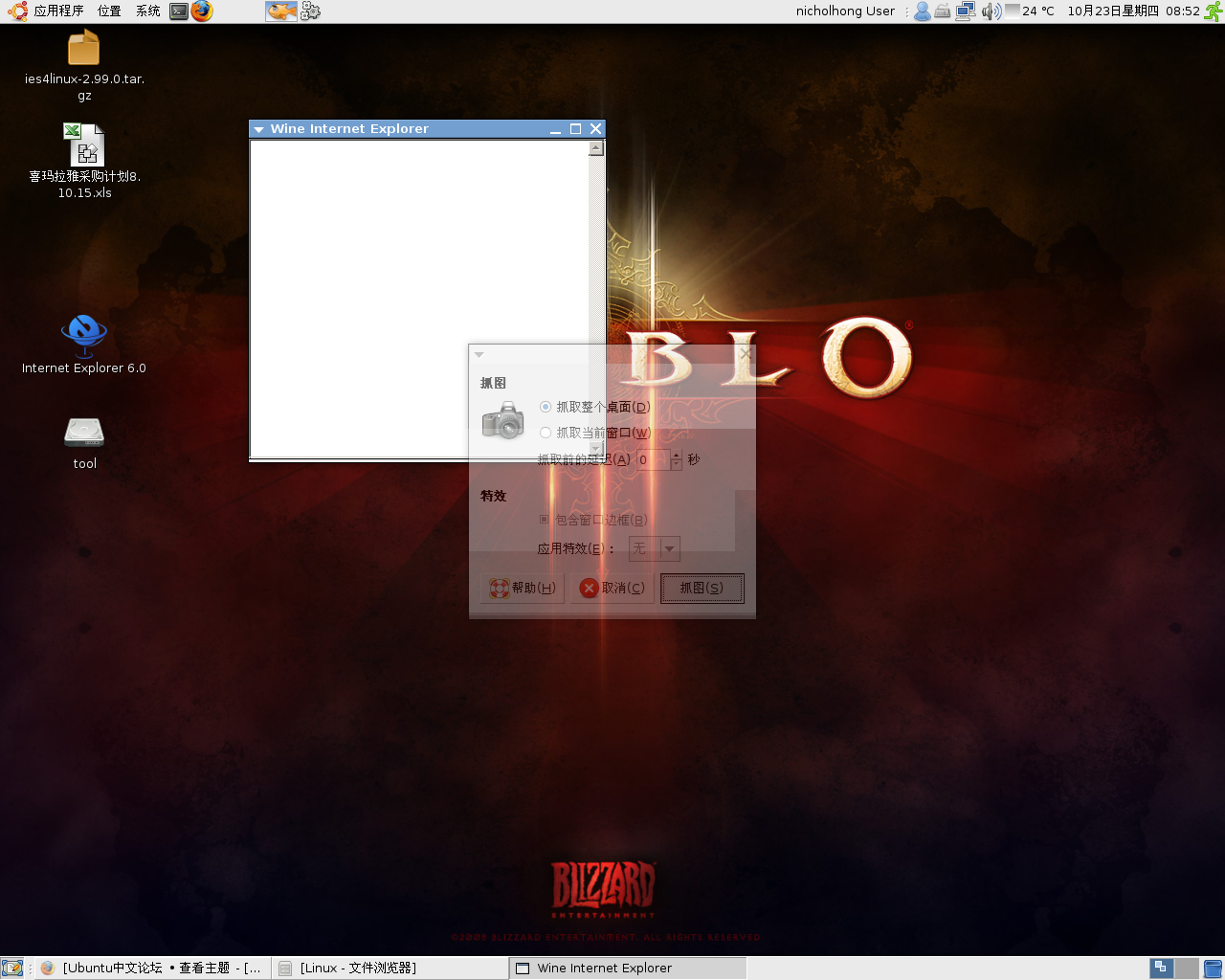The width and height of the screenshot is (1225, 980).
Task: Decrease the capture delay with down arrow
Action: pos(677,465)
